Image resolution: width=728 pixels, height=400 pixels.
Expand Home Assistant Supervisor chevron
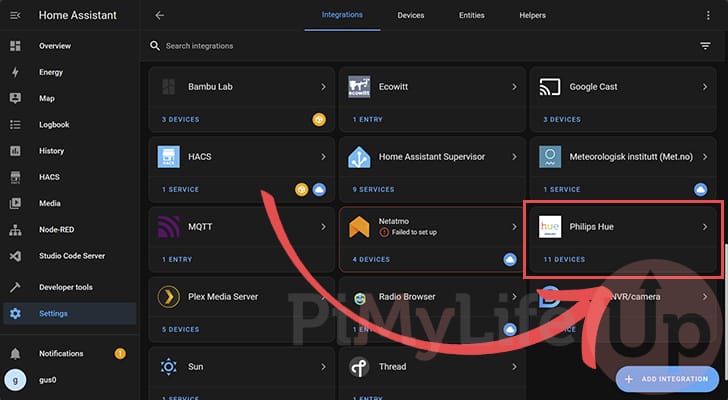click(x=514, y=157)
